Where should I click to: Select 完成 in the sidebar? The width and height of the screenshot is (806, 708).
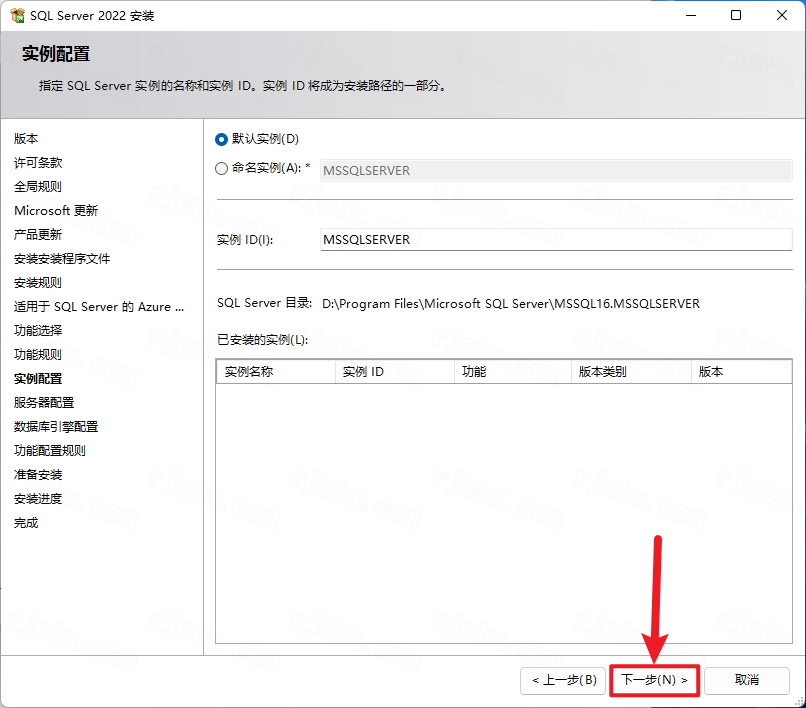click(x=26, y=522)
